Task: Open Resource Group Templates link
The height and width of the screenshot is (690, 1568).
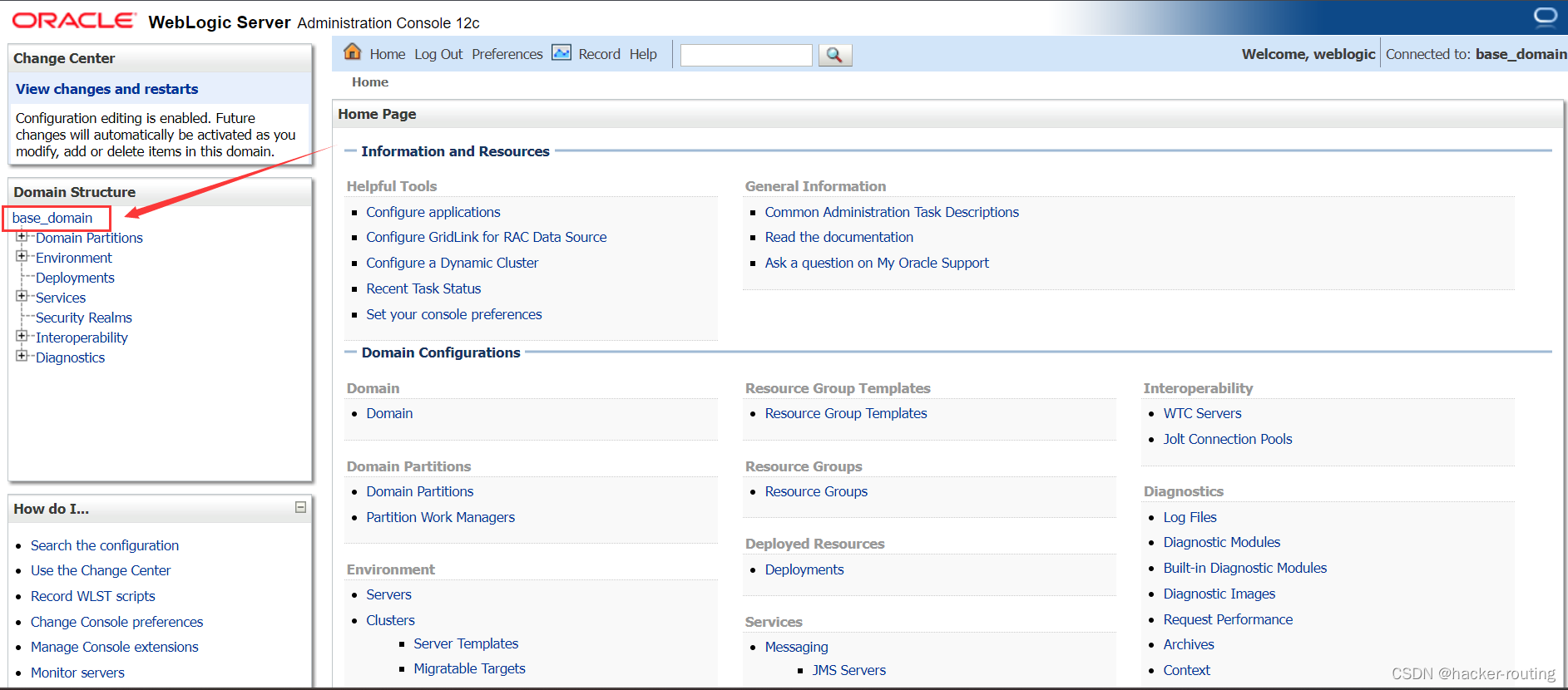Action: [846, 413]
